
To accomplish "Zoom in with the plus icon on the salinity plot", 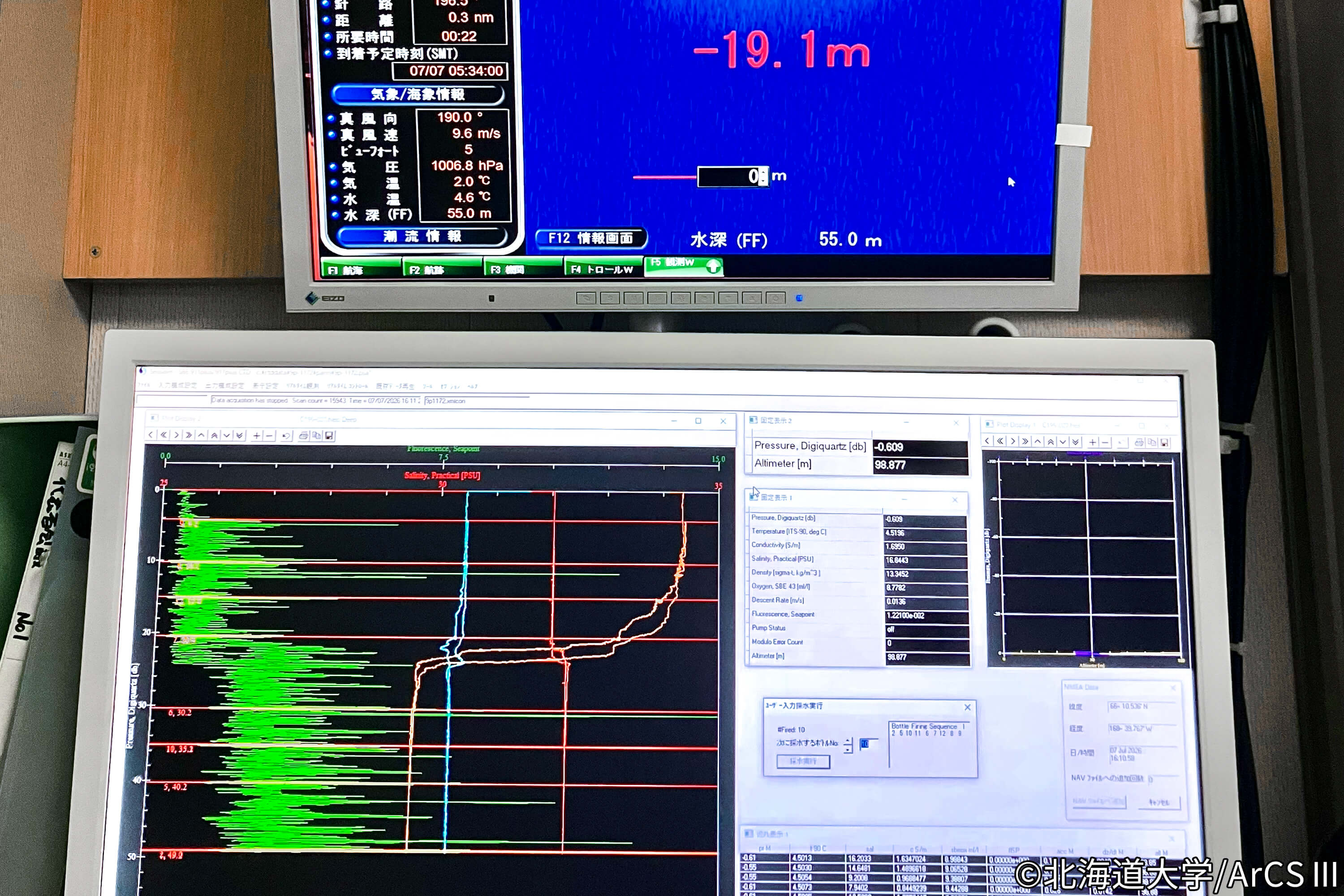I will (x=257, y=435).
